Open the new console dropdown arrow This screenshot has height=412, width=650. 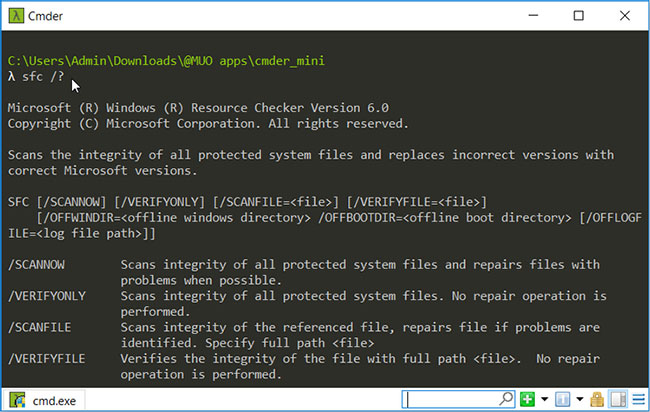point(544,400)
